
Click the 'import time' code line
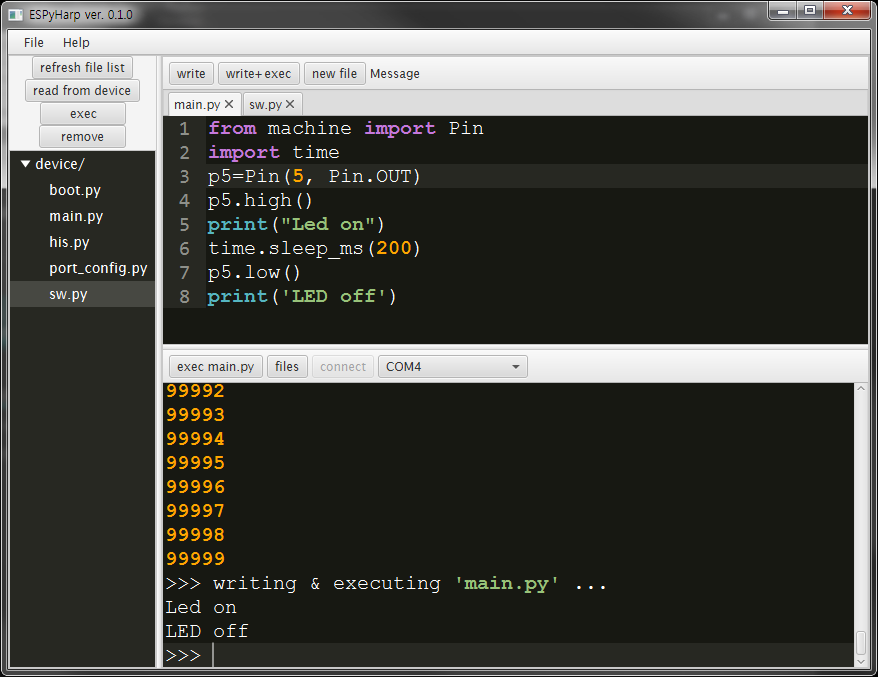click(273, 152)
